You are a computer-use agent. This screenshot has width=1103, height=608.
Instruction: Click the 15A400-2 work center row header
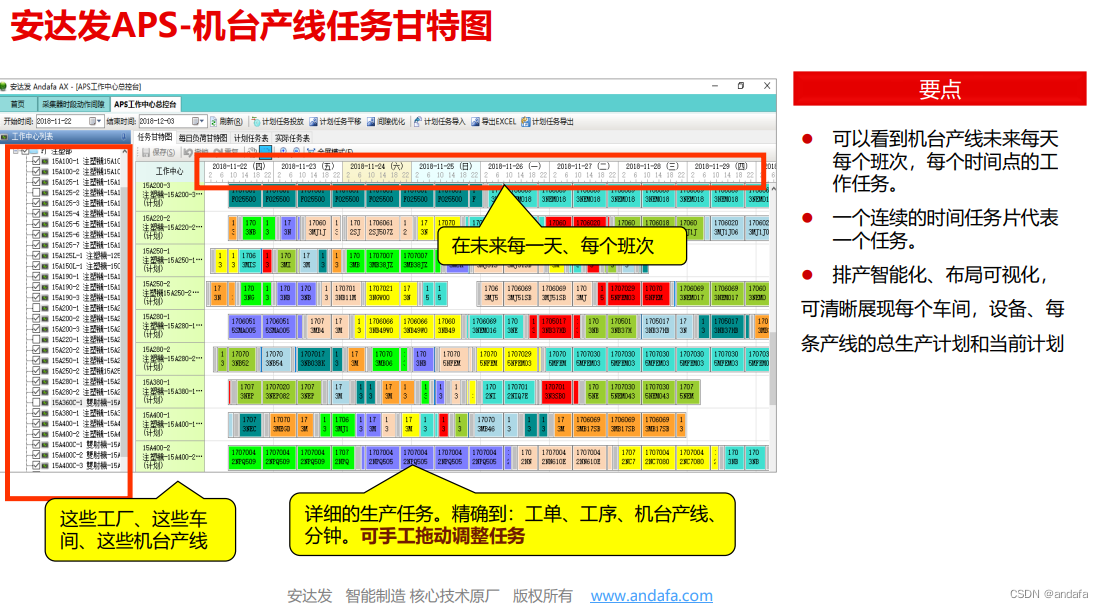pyautogui.click(x=170, y=457)
